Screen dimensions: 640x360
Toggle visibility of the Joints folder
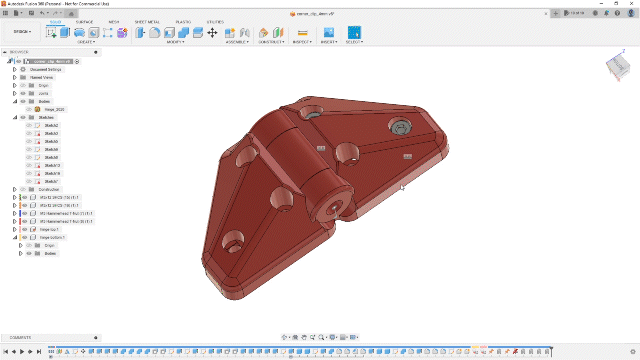23,93
